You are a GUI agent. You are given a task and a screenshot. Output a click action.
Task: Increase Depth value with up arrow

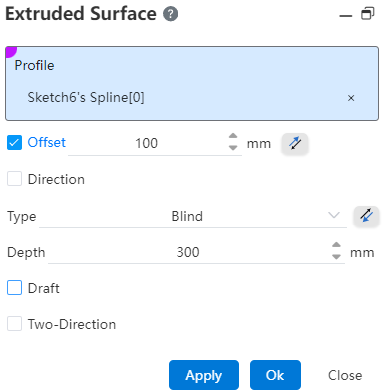pyautogui.click(x=336, y=246)
